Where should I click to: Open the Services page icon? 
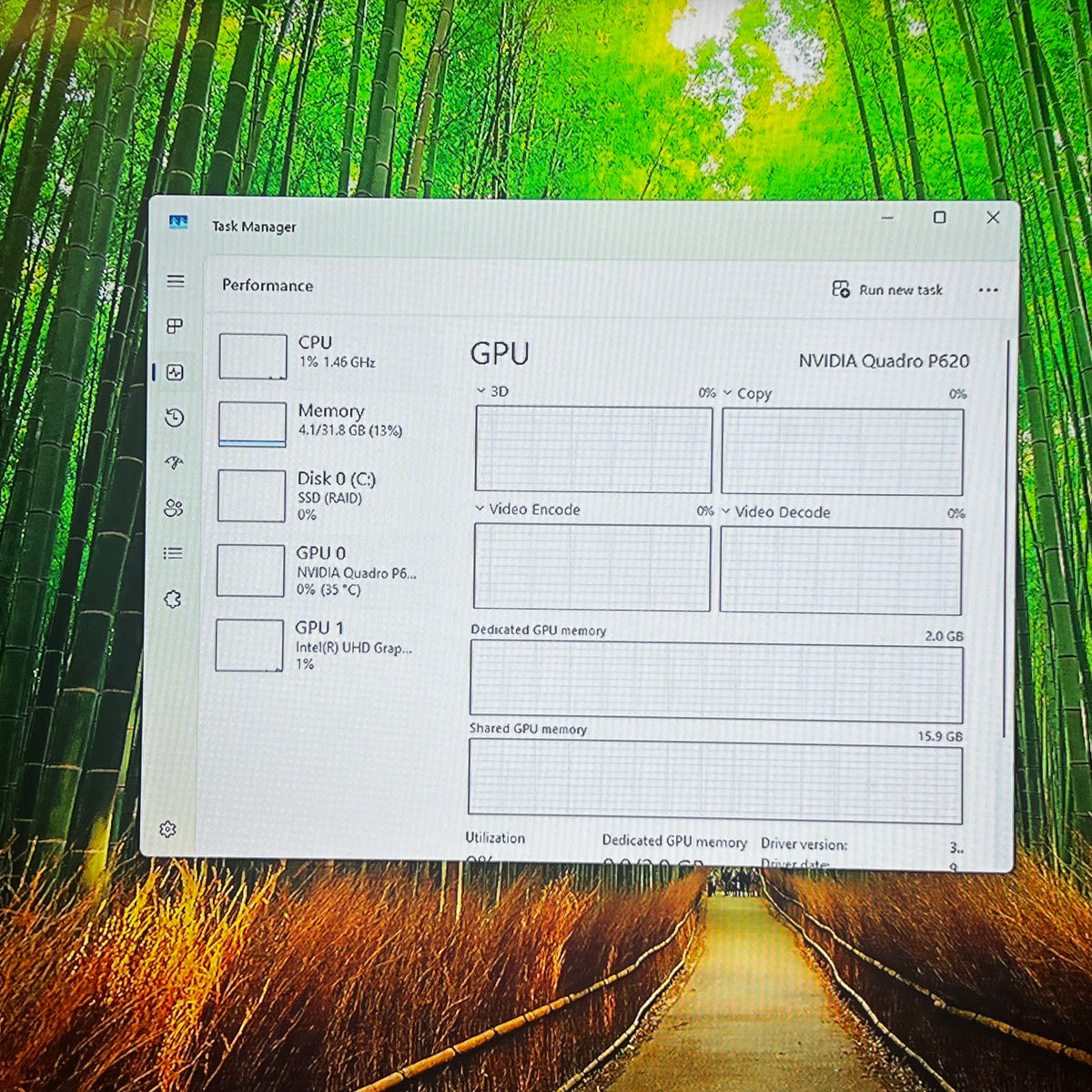tap(172, 599)
